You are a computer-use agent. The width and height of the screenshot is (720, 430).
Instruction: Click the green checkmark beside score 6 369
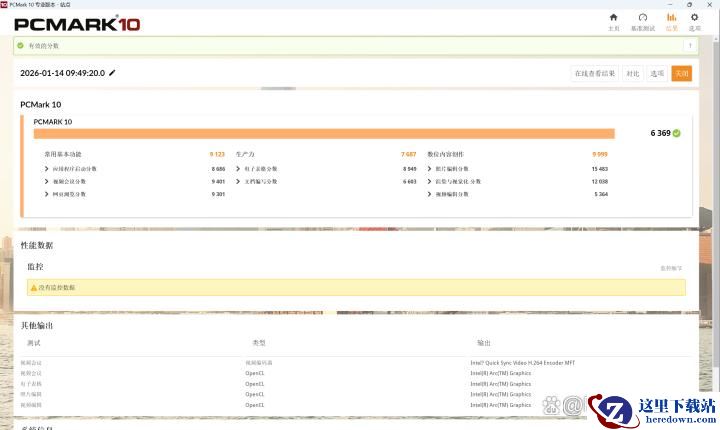click(676, 132)
